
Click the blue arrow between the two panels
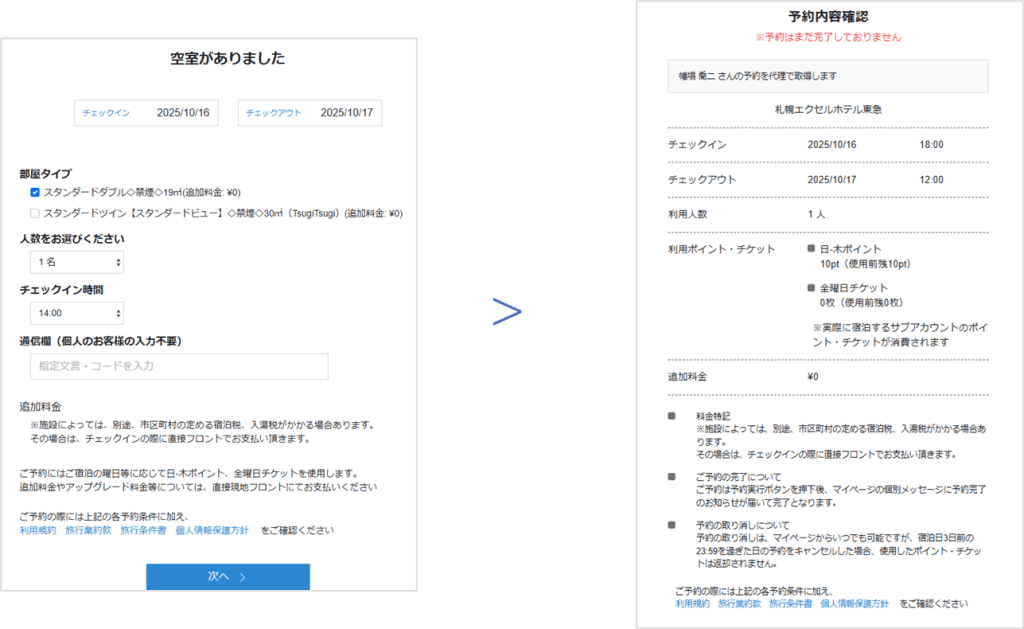(x=507, y=313)
